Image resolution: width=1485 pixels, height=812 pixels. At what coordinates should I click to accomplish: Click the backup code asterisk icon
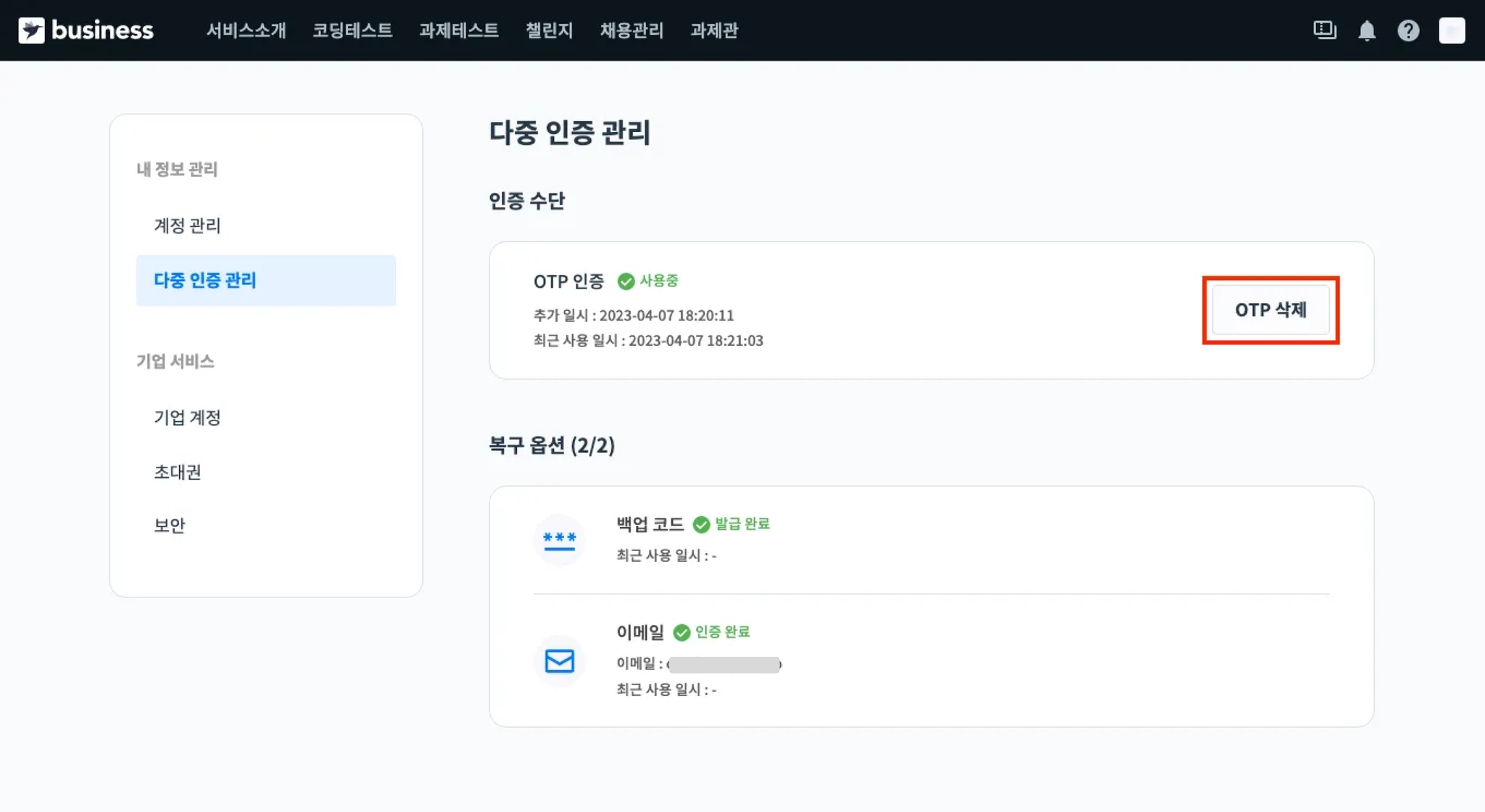coord(559,540)
